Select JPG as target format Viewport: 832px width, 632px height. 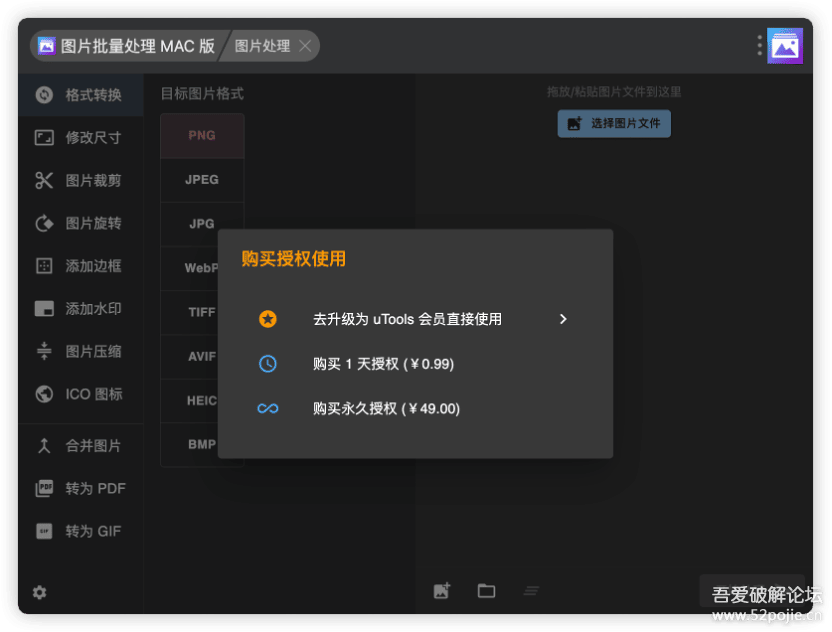coord(202,224)
